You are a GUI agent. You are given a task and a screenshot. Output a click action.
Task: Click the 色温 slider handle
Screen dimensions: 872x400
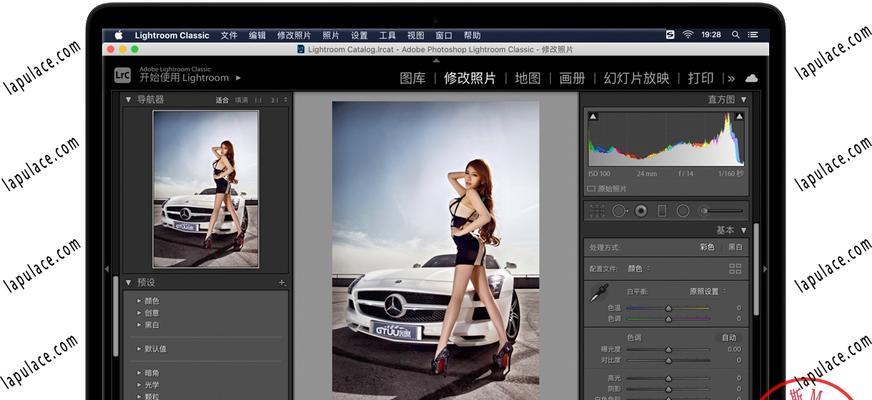pos(668,308)
